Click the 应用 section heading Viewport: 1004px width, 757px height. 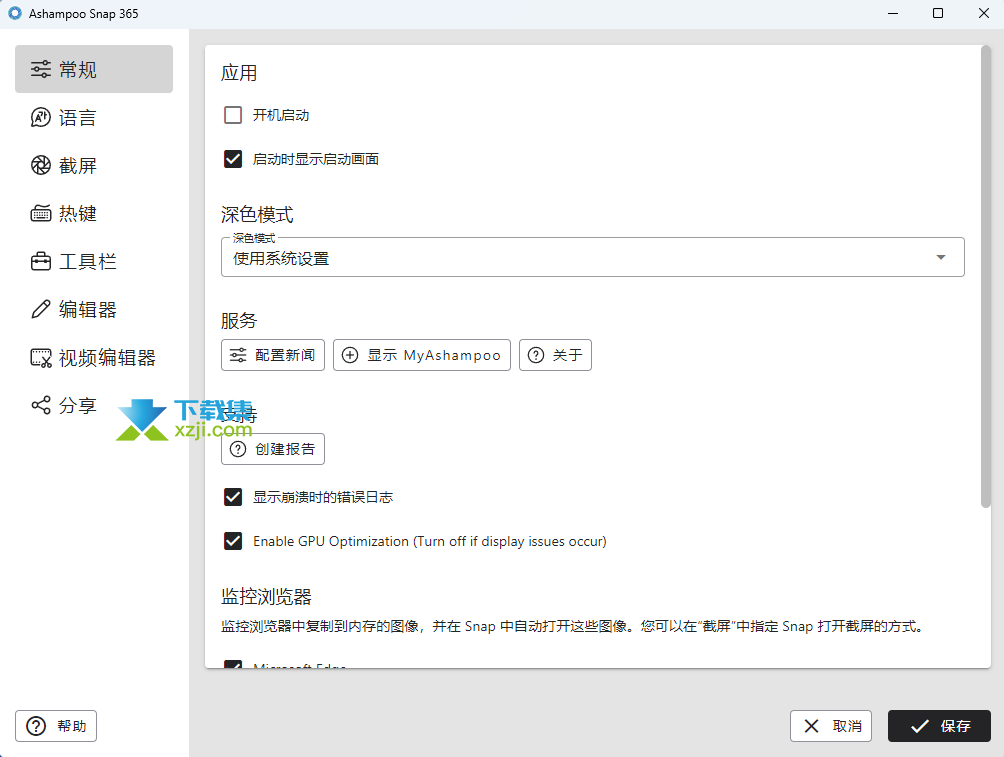(x=239, y=73)
